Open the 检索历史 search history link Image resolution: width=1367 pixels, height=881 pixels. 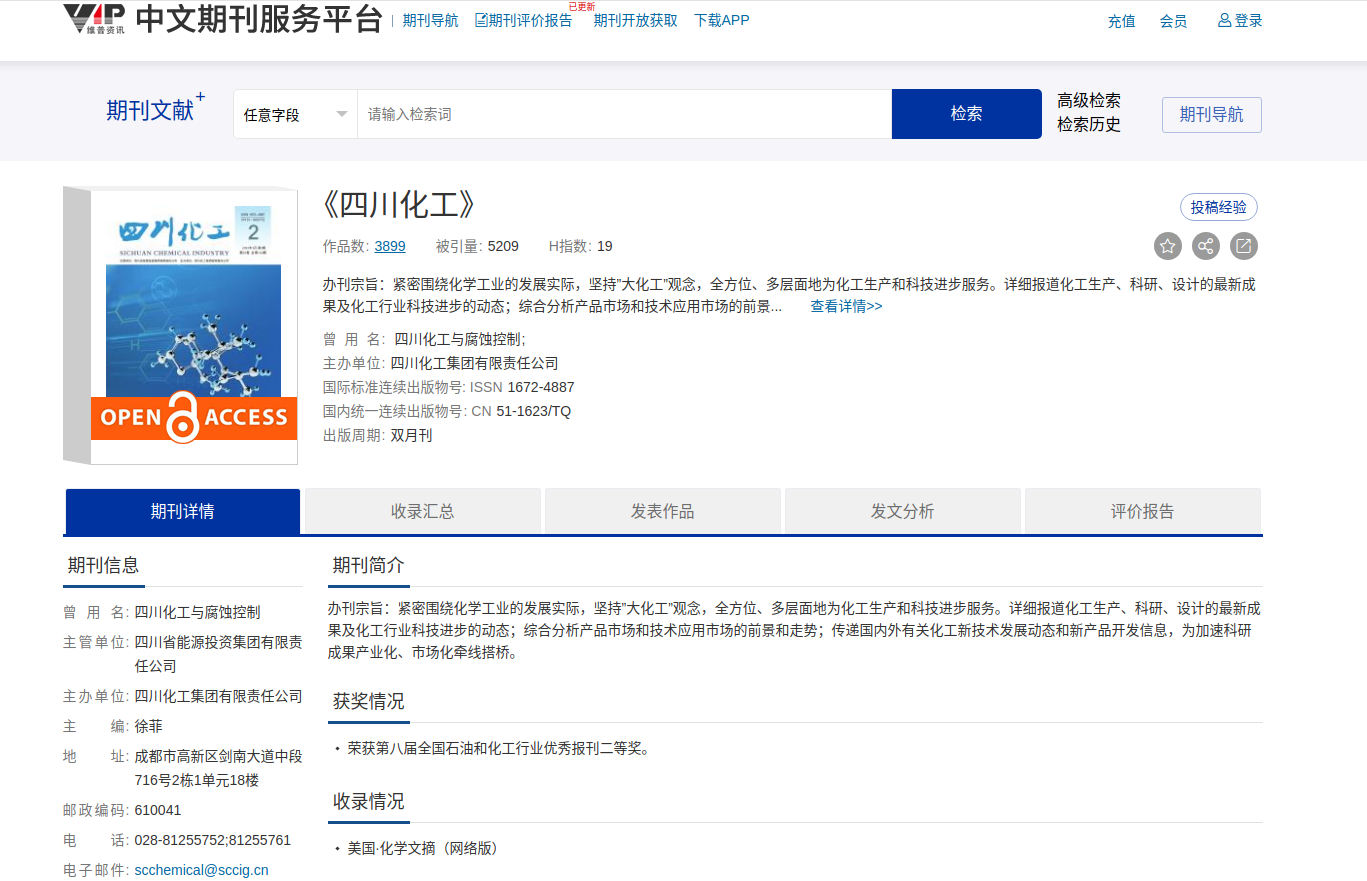tap(1088, 125)
